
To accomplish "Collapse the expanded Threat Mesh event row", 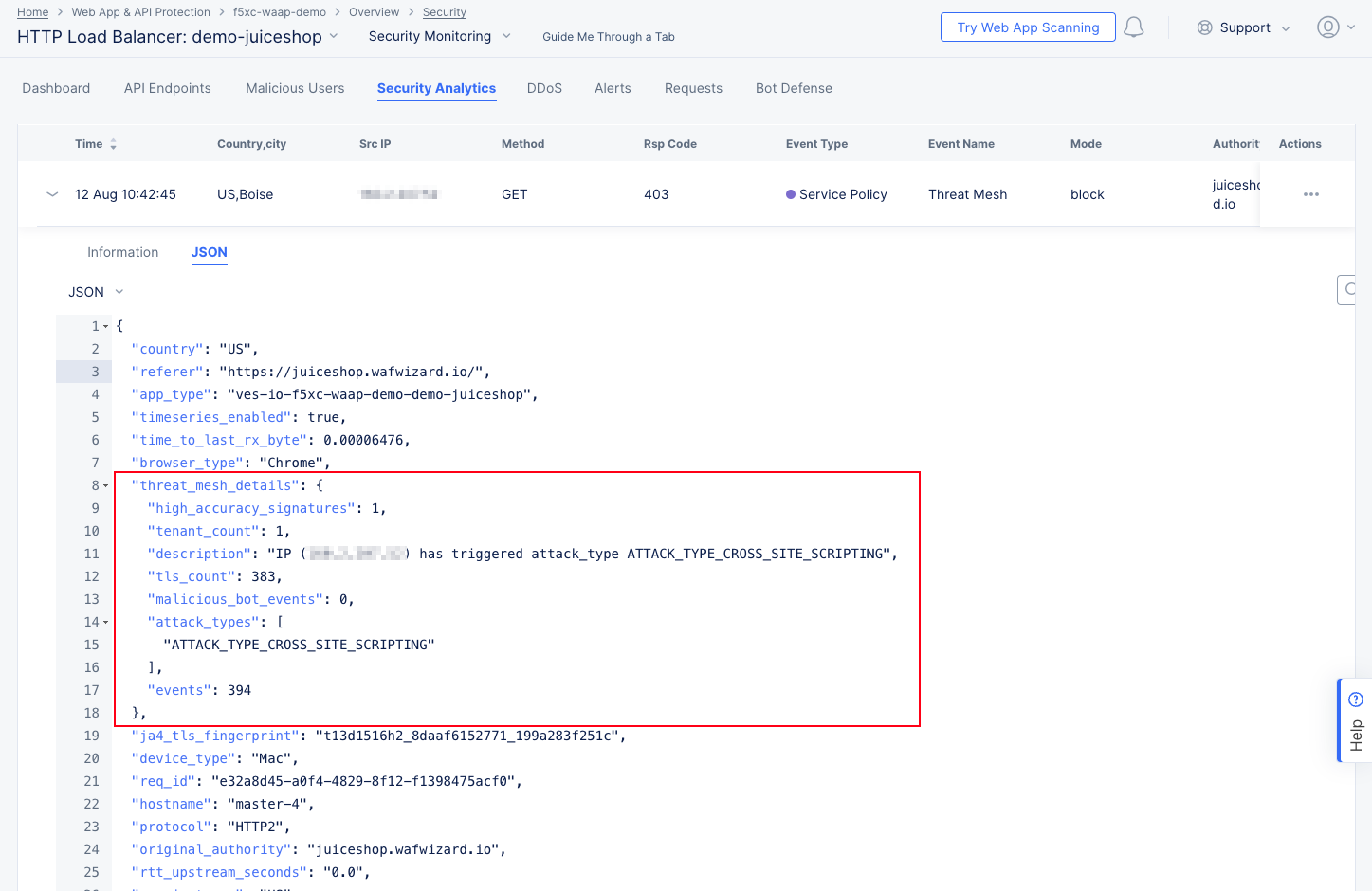I will [x=52, y=194].
